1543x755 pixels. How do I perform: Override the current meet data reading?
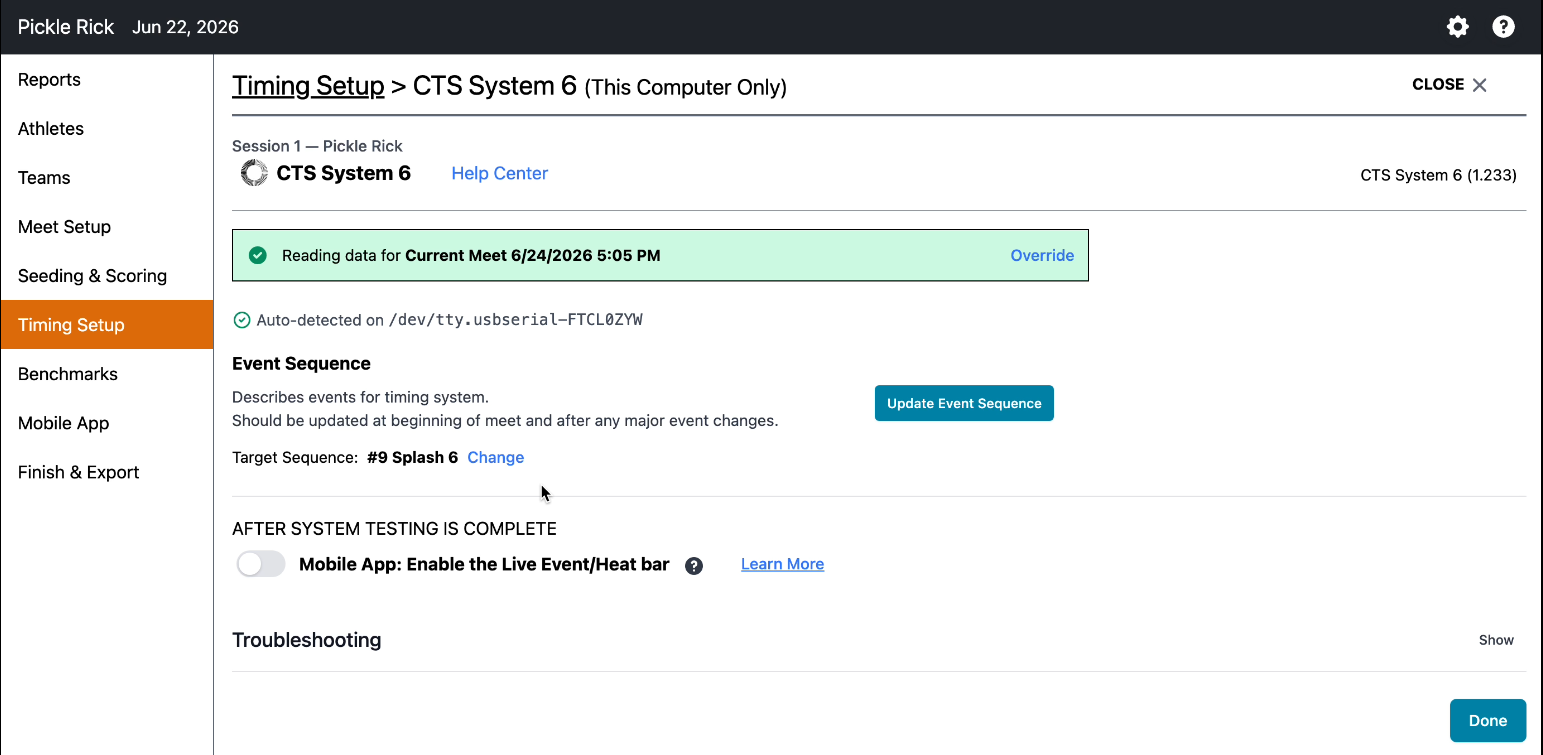[x=1042, y=255]
